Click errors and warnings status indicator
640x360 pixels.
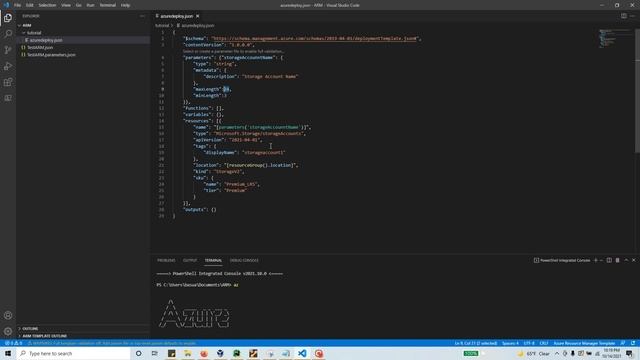point(12,343)
